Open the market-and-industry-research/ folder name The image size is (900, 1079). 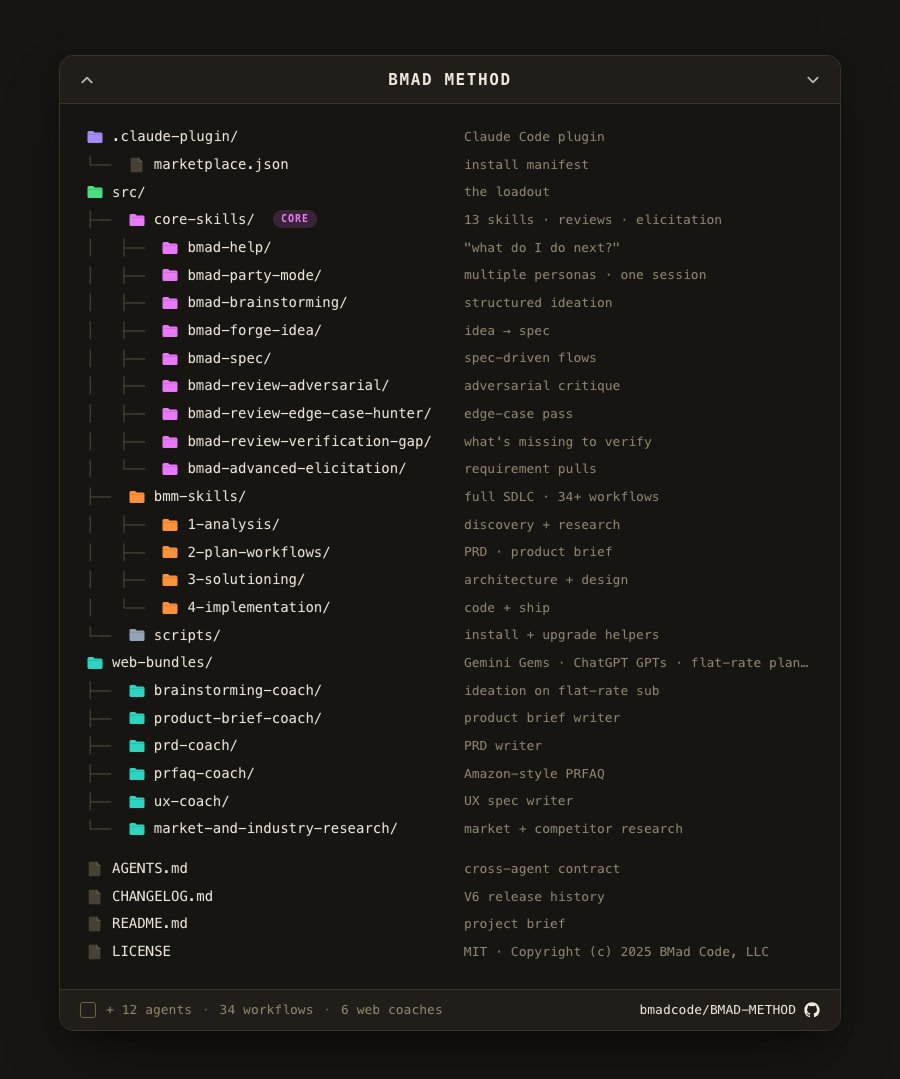pyautogui.click(x=275, y=829)
